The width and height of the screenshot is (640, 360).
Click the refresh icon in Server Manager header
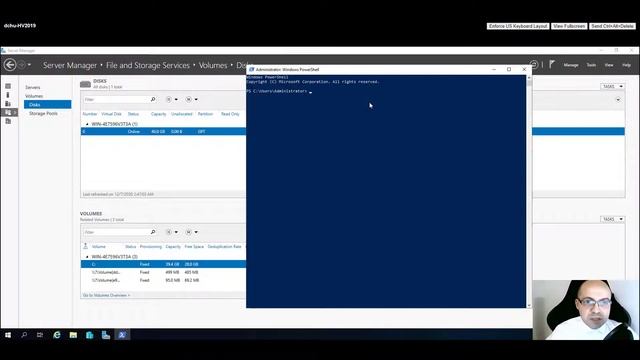tap(534, 64)
